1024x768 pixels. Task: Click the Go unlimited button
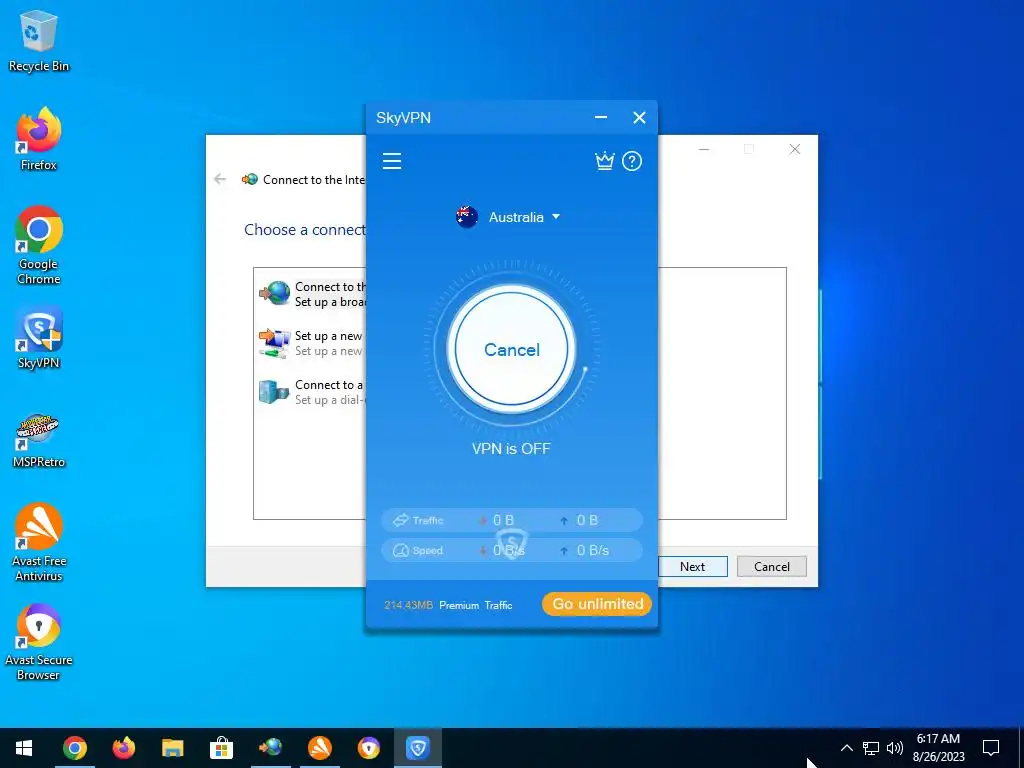(x=597, y=604)
